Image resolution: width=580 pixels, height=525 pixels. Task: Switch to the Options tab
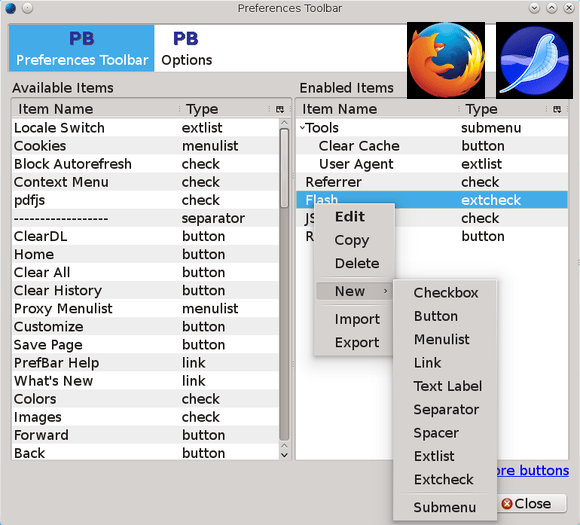tap(186, 48)
